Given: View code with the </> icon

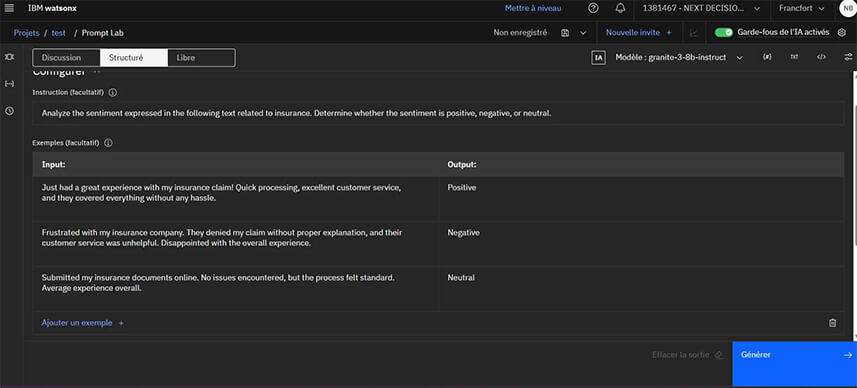Looking at the screenshot, I should point(821,57).
